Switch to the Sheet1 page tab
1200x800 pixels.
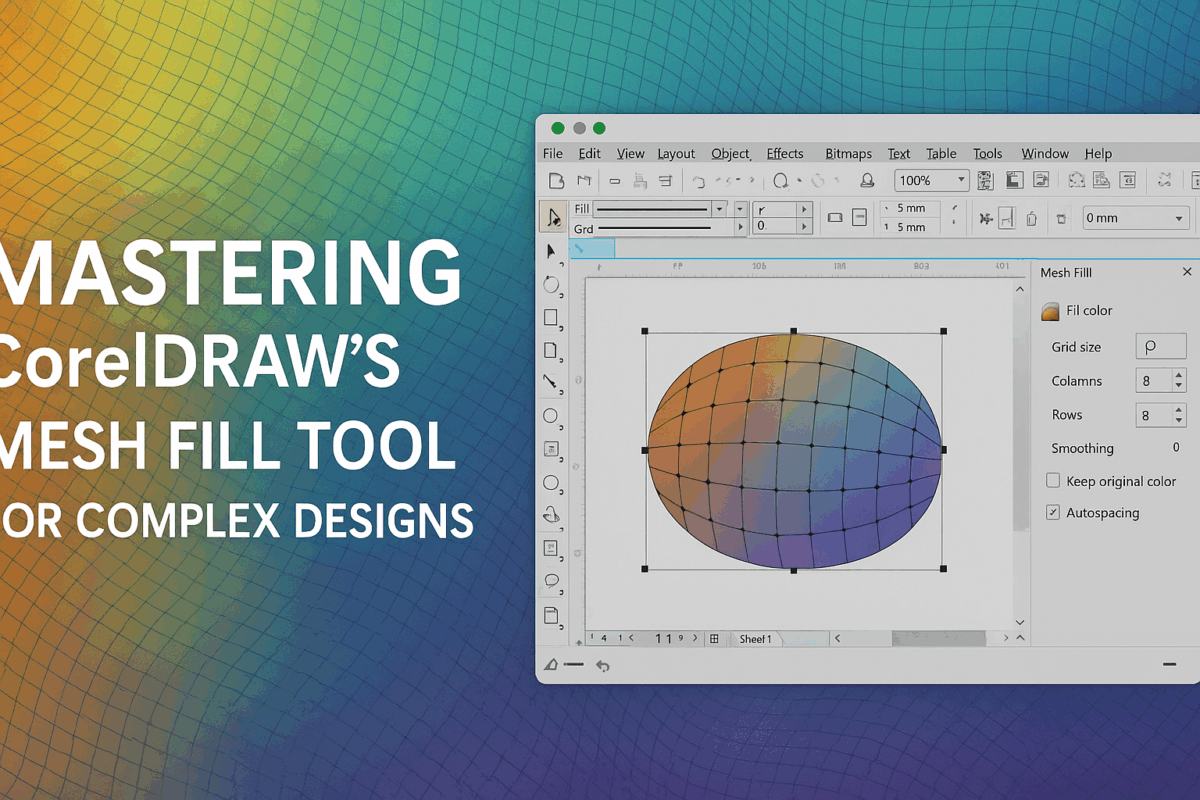pos(757,637)
